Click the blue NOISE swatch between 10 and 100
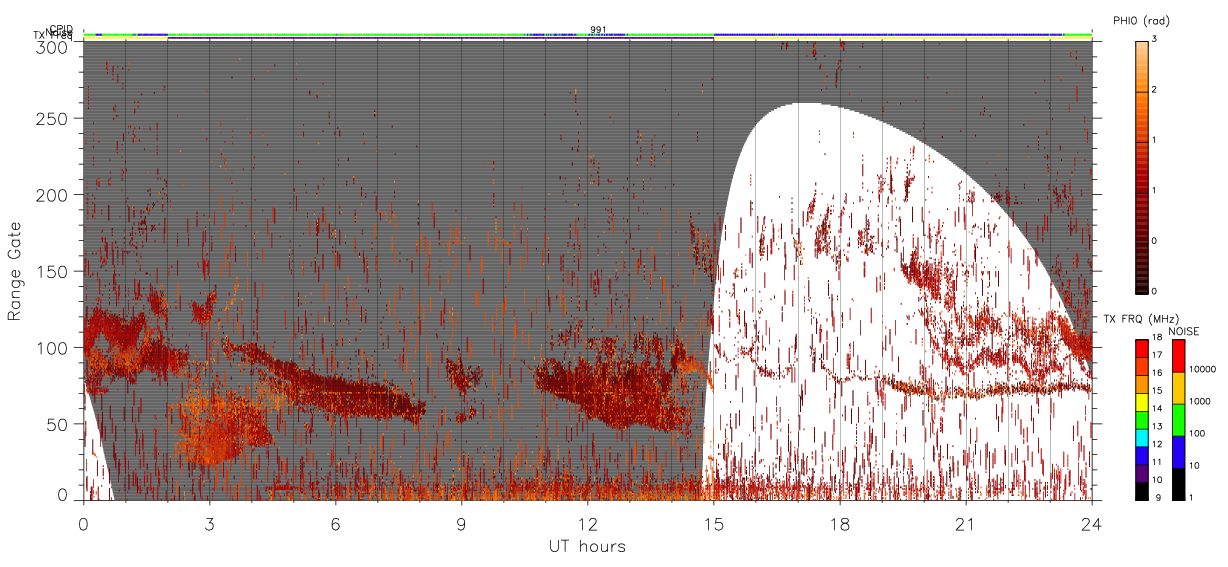The height and width of the screenshot is (567, 1228). click(x=1177, y=452)
